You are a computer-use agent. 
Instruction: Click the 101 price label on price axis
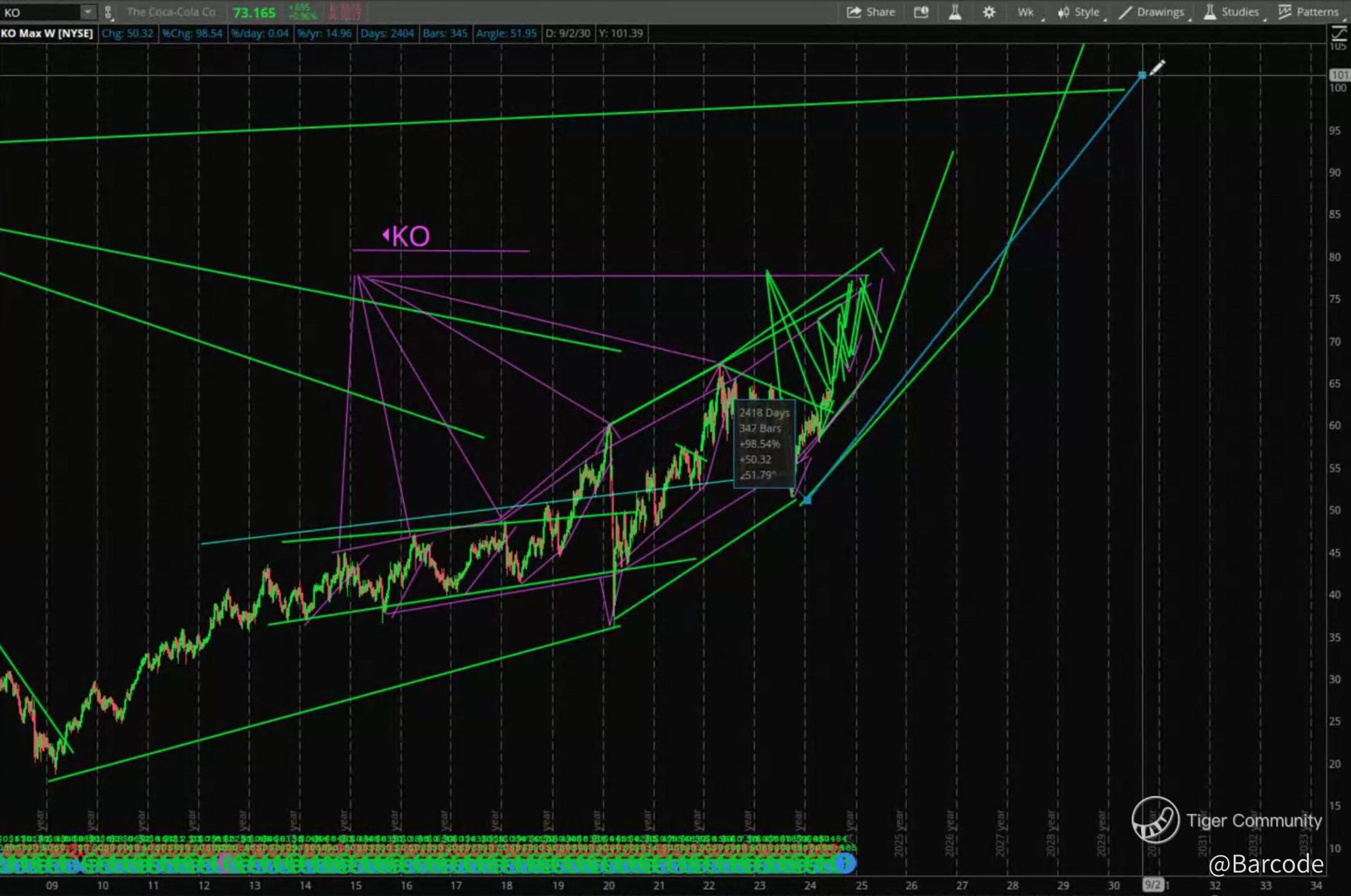1340,75
